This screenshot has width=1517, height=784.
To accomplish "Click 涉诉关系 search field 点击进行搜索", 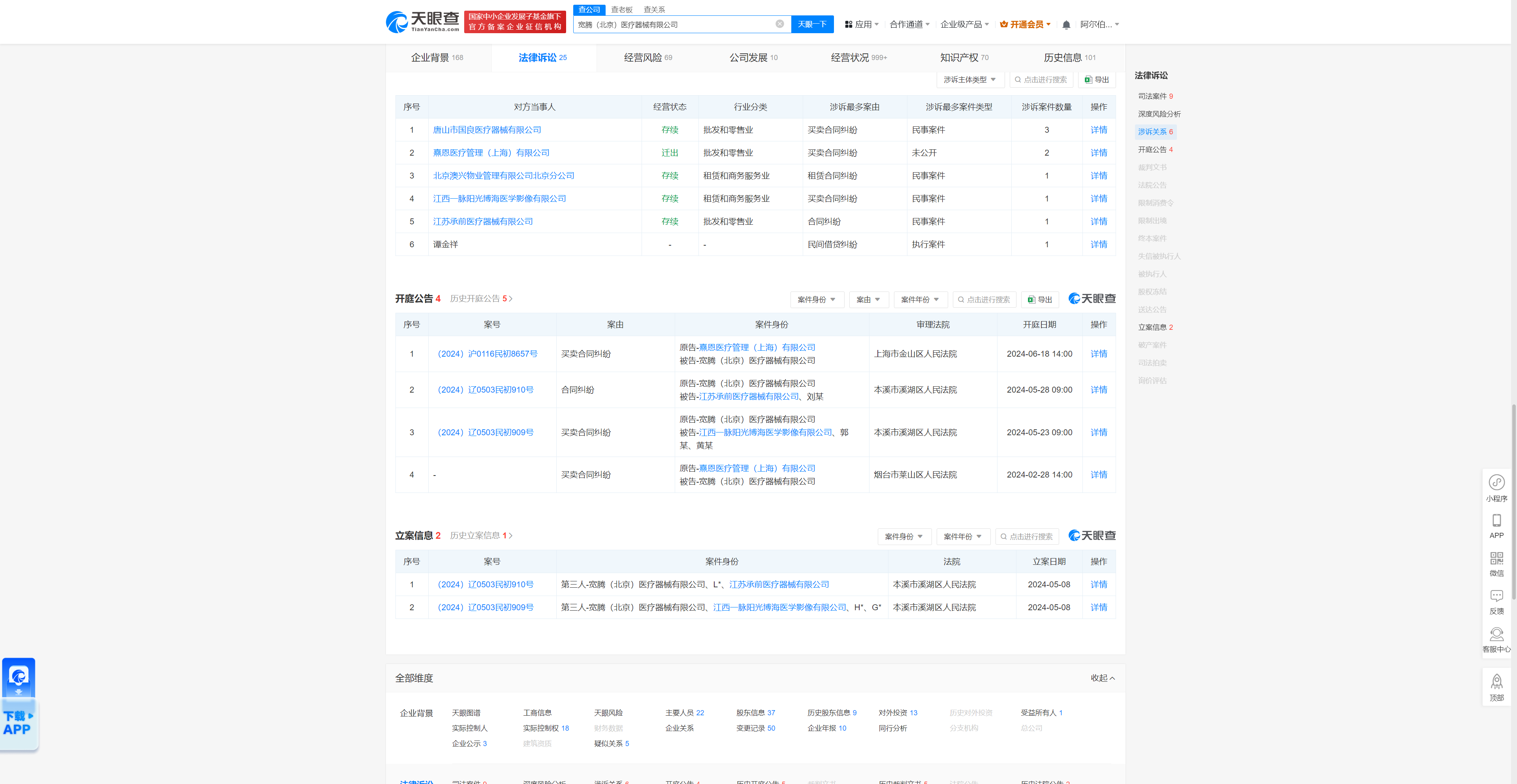I will 1041,79.
